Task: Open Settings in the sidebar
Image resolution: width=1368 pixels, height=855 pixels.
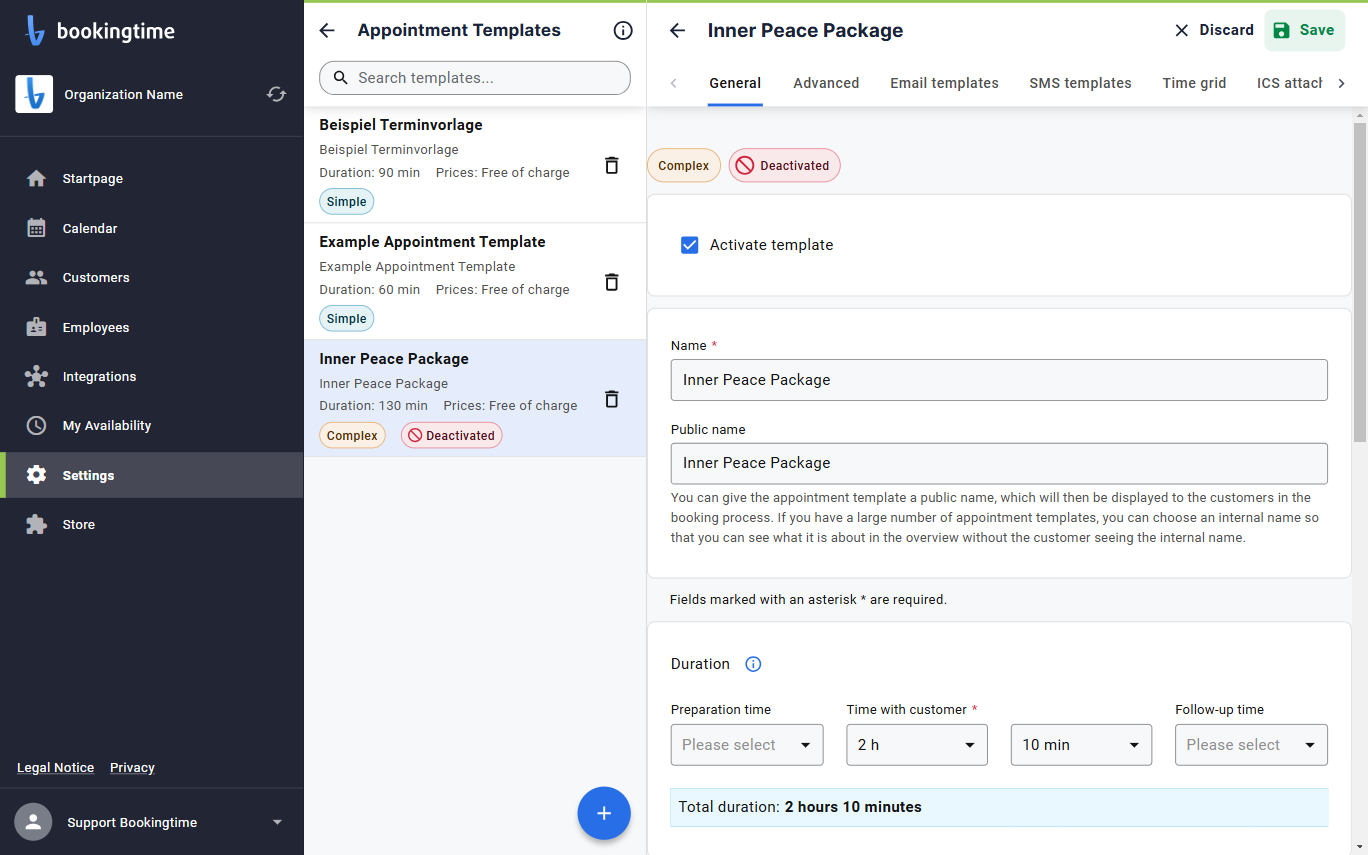Action: [x=152, y=475]
